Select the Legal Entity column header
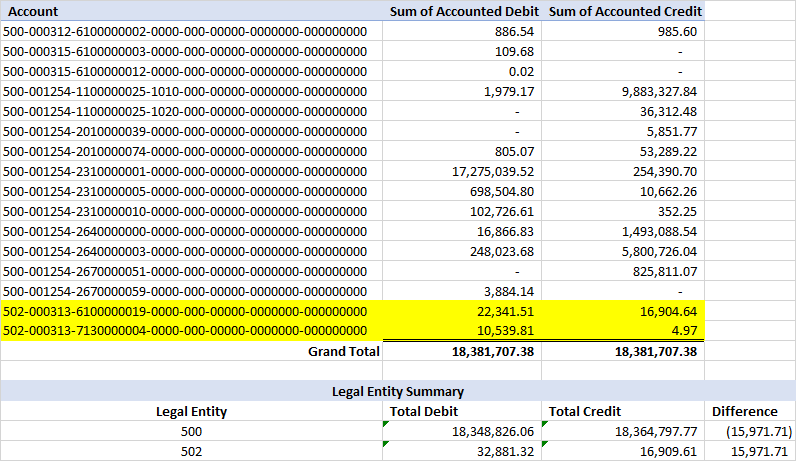Image resolution: width=796 pixels, height=461 pixels. (191, 411)
